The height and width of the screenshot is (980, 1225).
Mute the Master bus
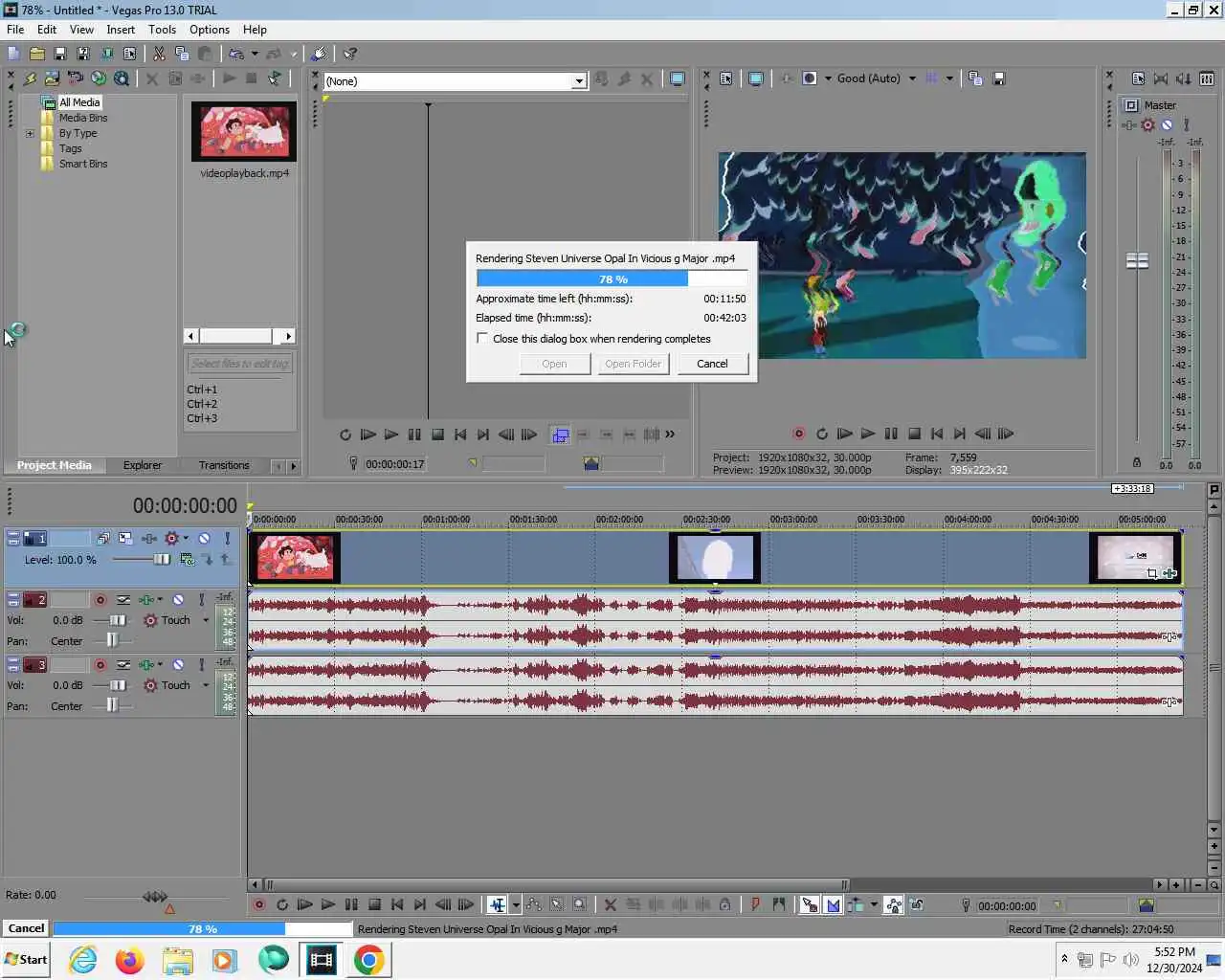[x=1167, y=124]
